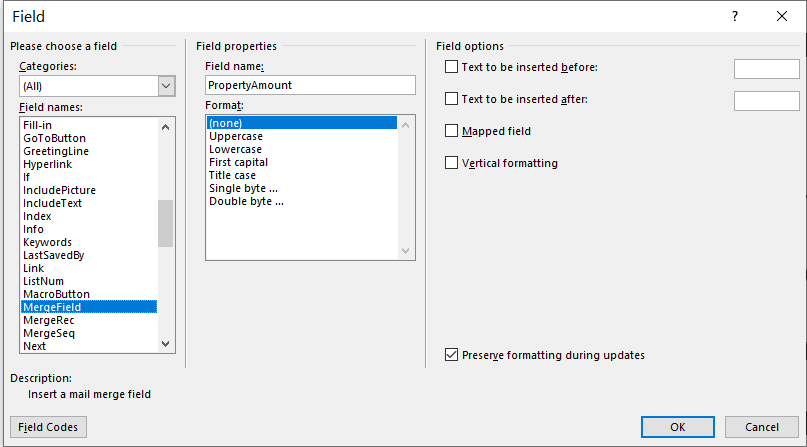Click the Field names list scroll-down arrow
The height and width of the screenshot is (447, 807).
tap(165, 344)
